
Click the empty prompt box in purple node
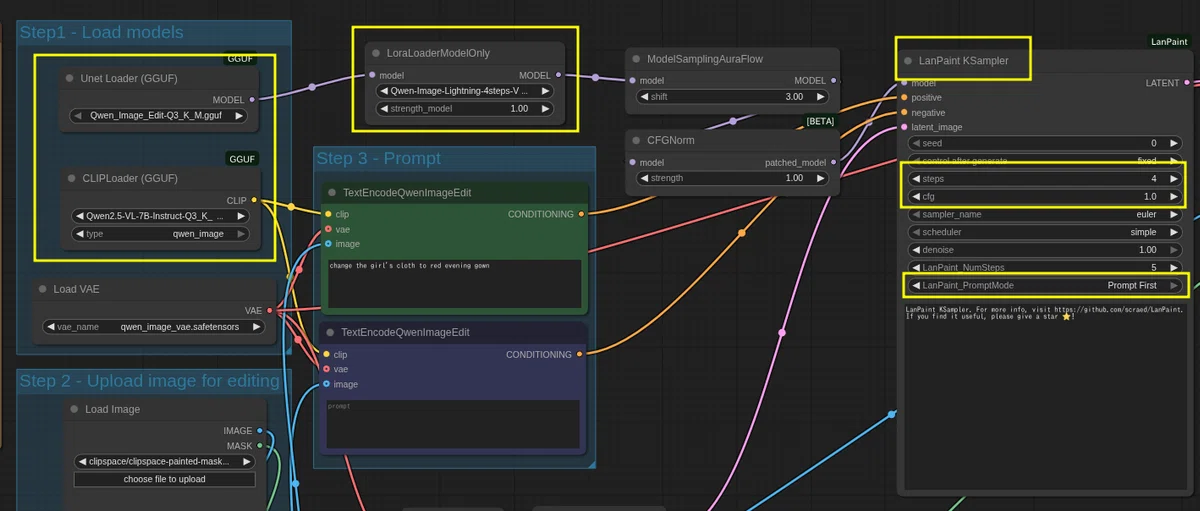tap(453, 424)
